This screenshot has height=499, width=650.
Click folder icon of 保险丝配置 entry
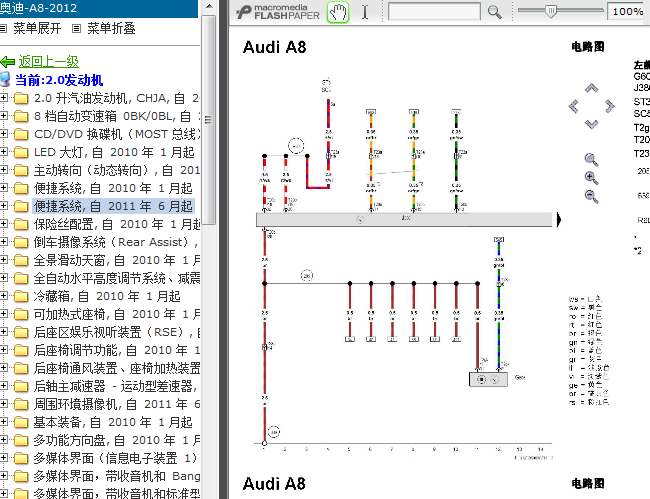coord(21,224)
